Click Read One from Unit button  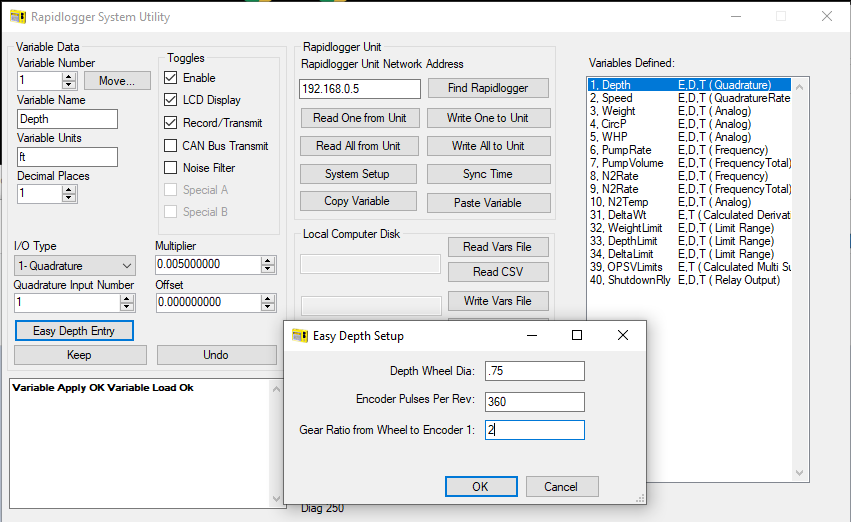[x=359, y=118]
